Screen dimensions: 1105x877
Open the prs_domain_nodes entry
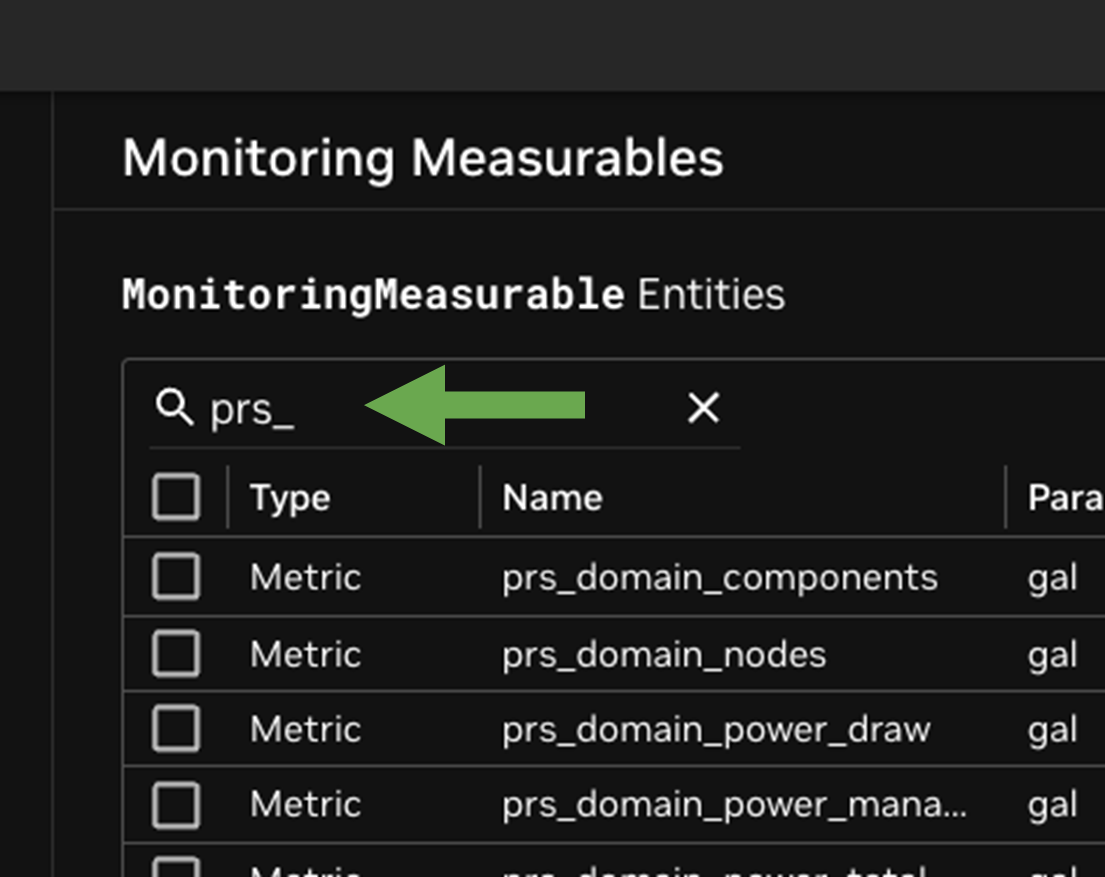(x=664, y=654)
